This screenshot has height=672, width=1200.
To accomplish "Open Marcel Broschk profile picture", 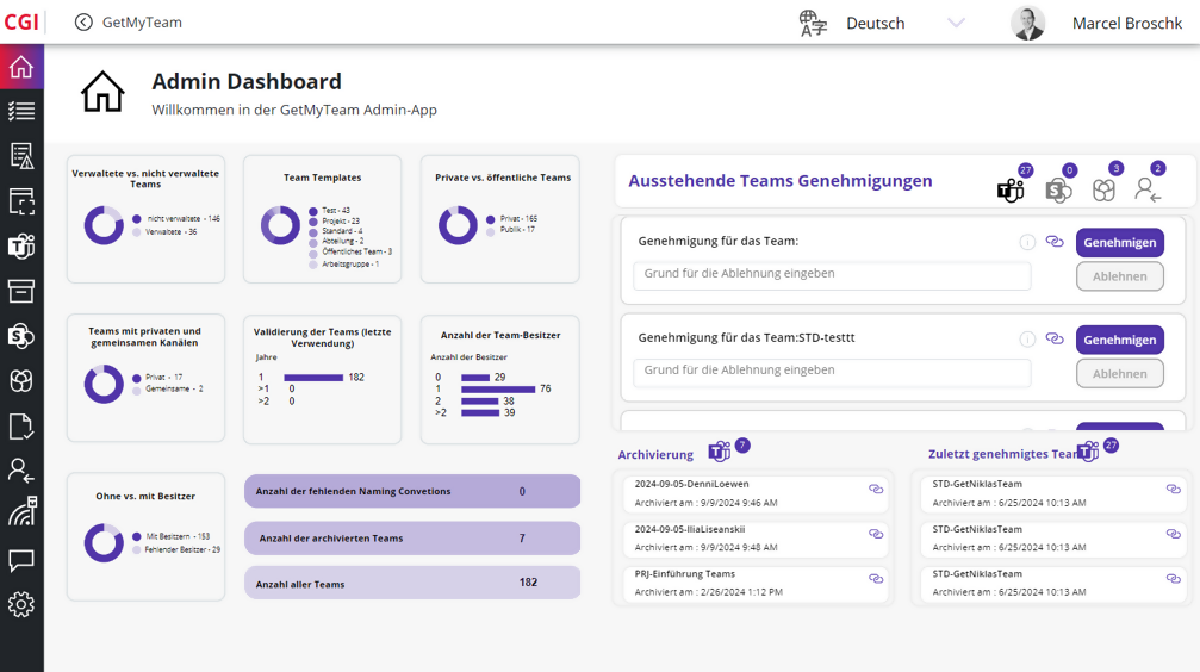I will (x=1028, y=23).
